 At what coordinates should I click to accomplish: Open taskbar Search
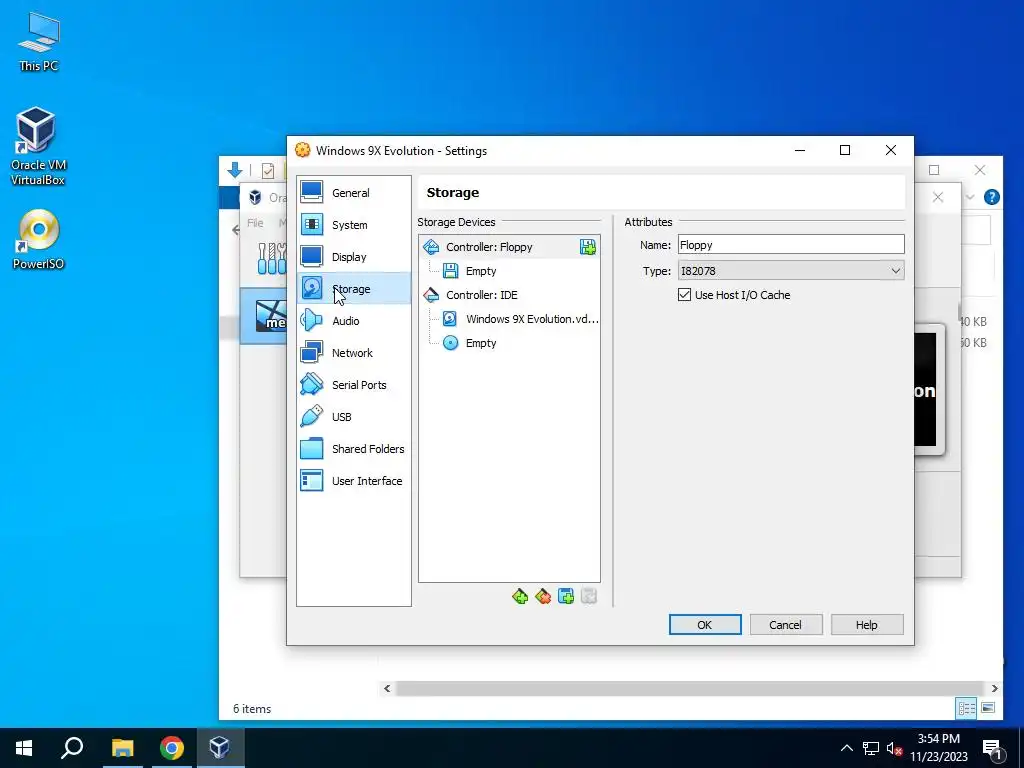point(72,748)
